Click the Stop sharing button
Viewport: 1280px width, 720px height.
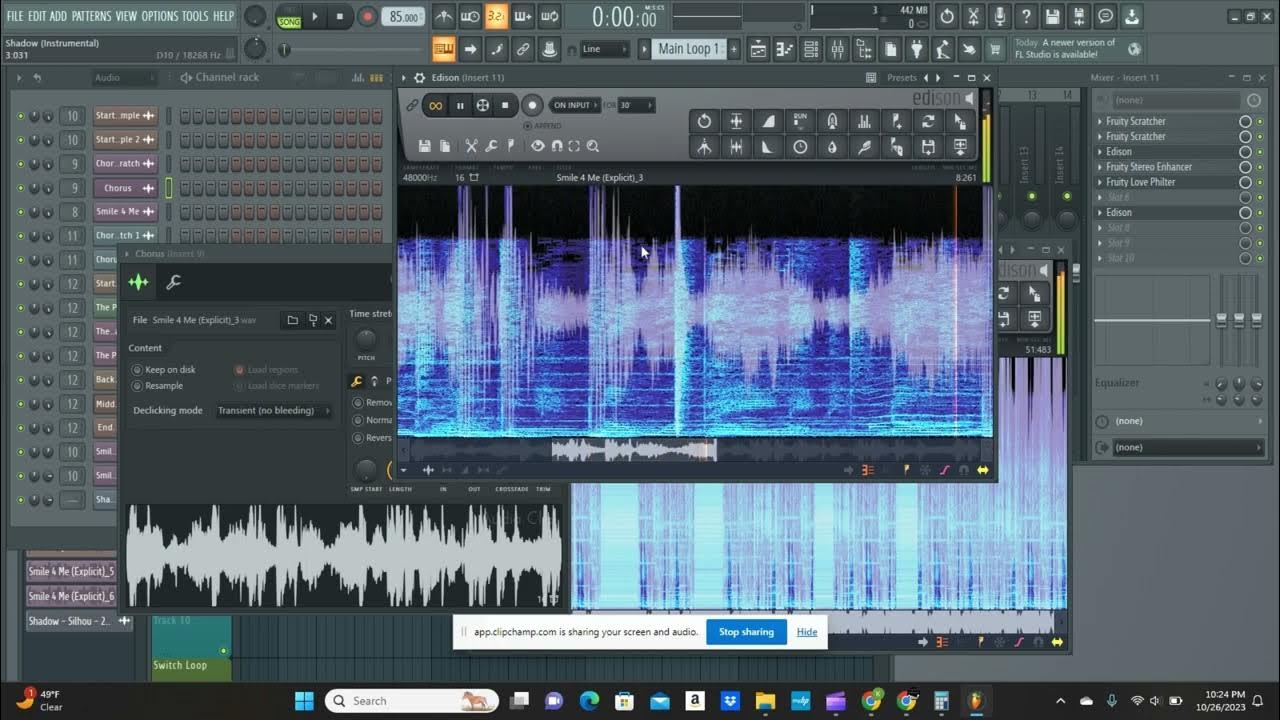[x=746, y=632]
